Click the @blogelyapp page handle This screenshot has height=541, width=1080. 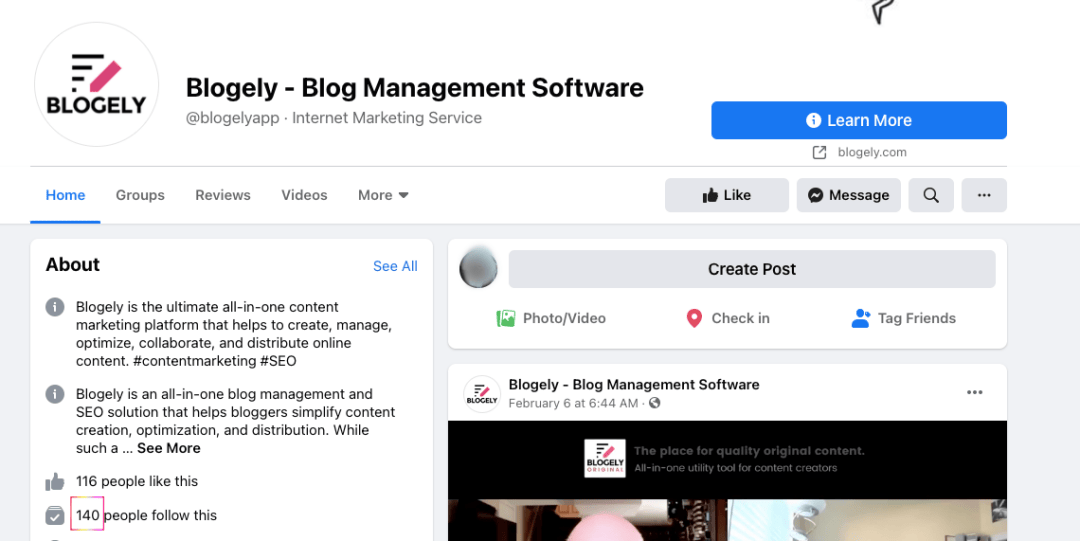233,118
